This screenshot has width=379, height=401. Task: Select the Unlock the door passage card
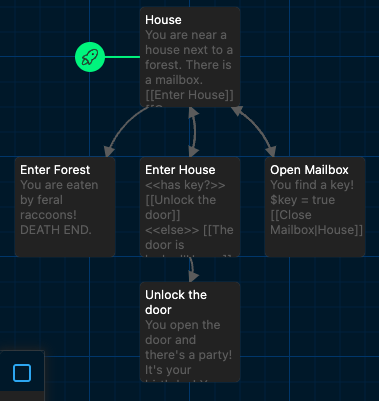[x=190, y=332]
